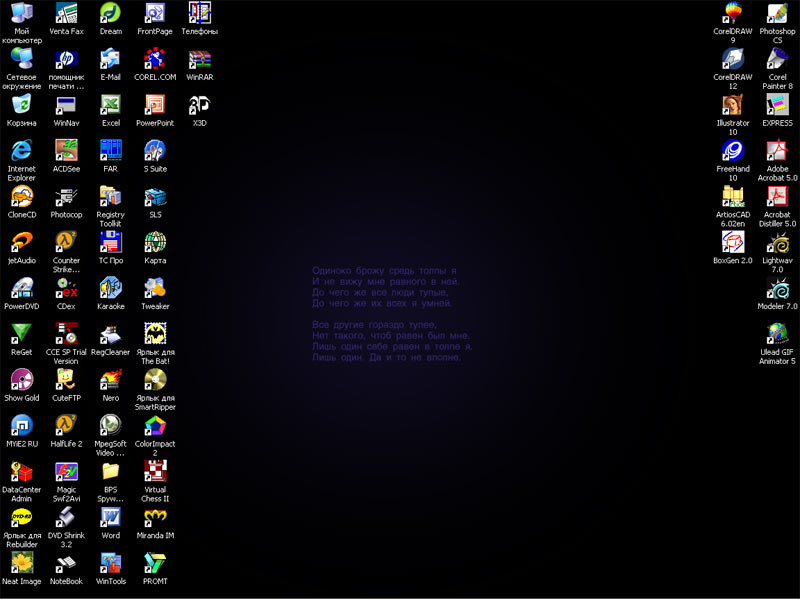
Task: Select the BPS Spyw... folder
Action: (x=110, y=472)
